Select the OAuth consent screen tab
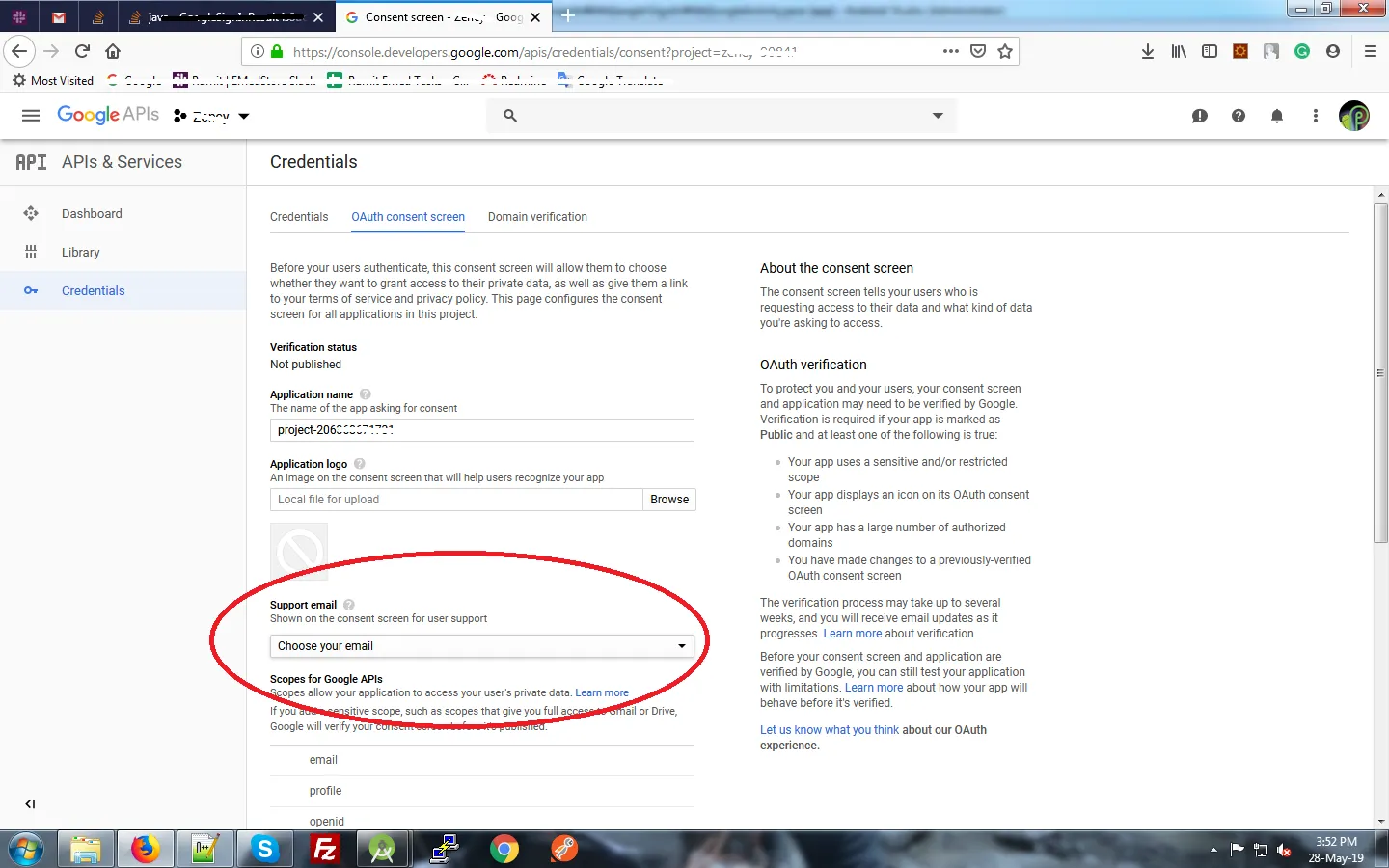The image size is (1389, 868). (x=408, y=217)
